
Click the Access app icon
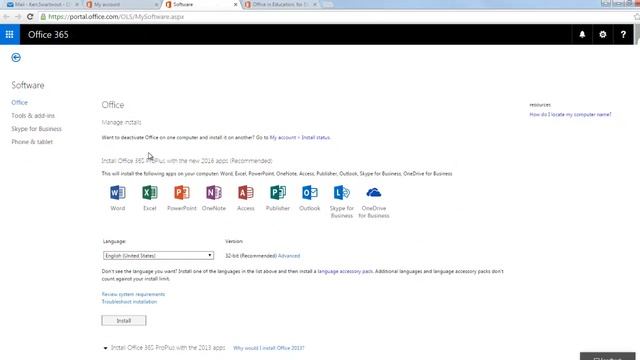pyautogui.click(x=246, y=192)
